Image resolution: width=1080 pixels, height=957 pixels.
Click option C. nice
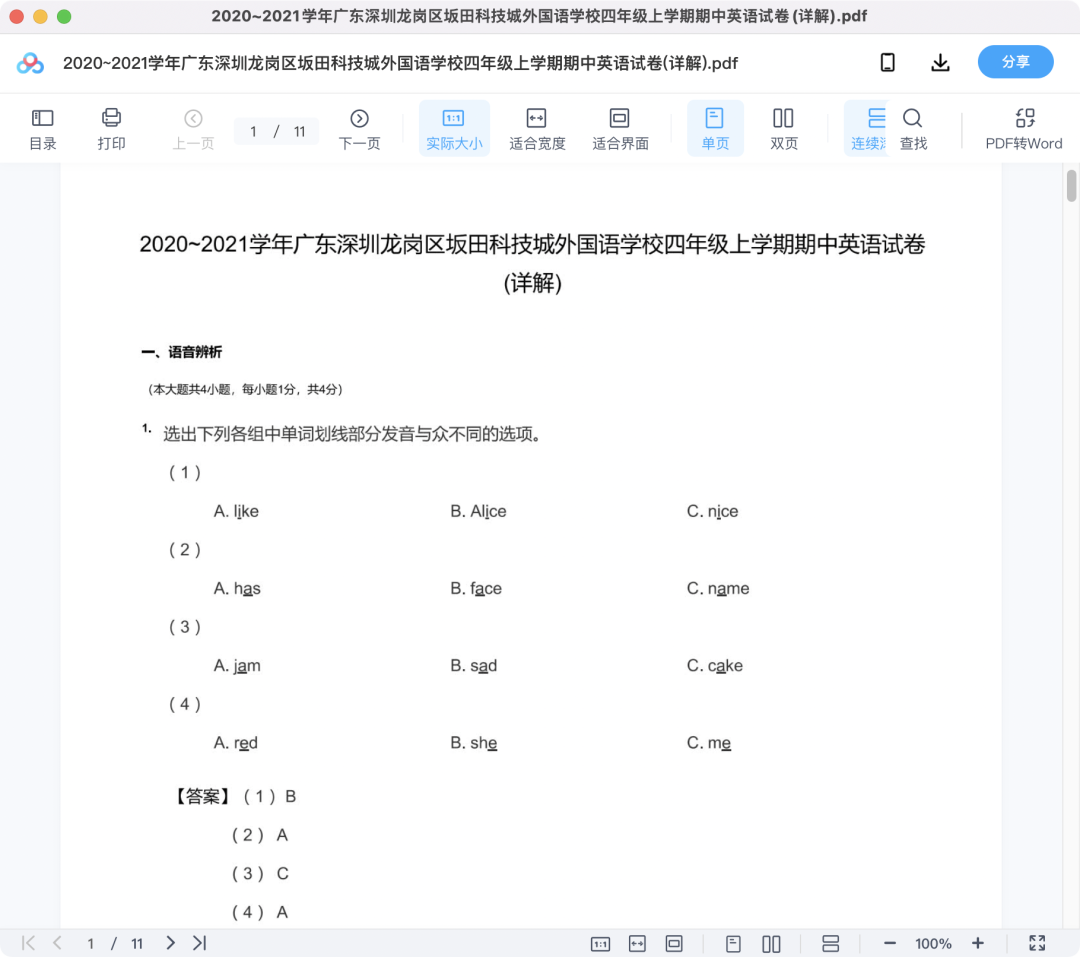pyautogui.click(x=712, y=511)
